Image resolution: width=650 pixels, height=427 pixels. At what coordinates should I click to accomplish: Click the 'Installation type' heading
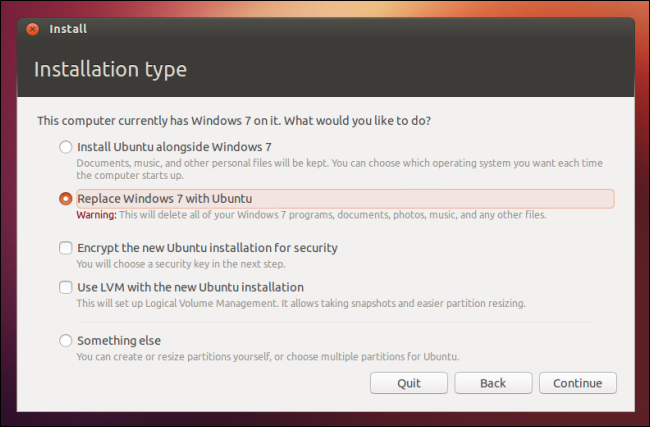(x=110, y=70)
